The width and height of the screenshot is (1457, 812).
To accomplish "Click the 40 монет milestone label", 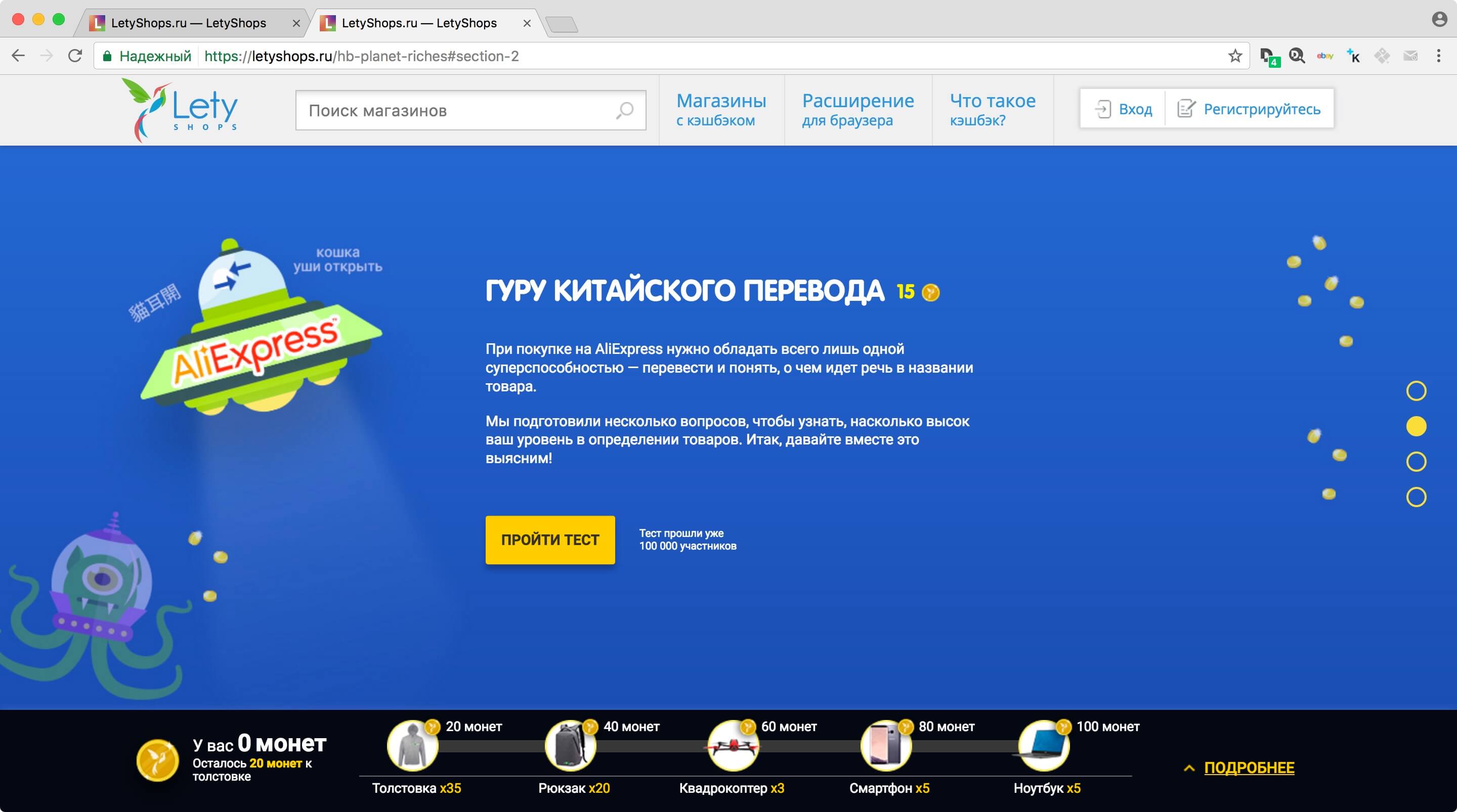I will tap(631, 727).
